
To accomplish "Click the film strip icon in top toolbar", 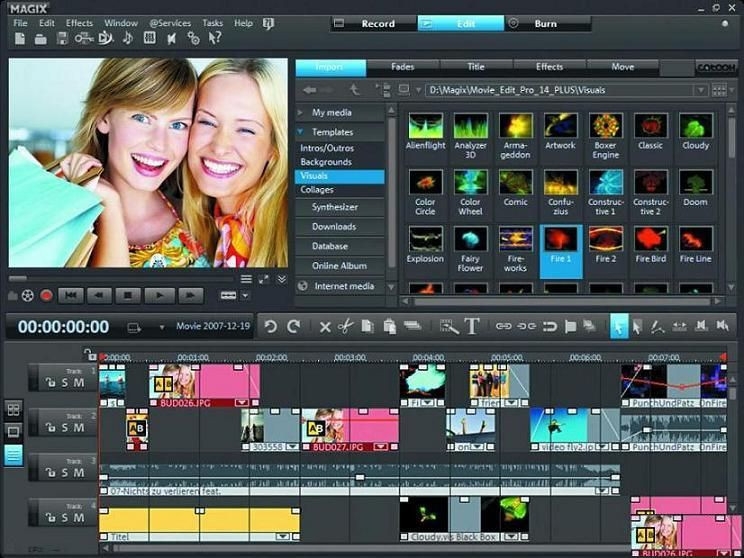I will [x=149, y=38].
